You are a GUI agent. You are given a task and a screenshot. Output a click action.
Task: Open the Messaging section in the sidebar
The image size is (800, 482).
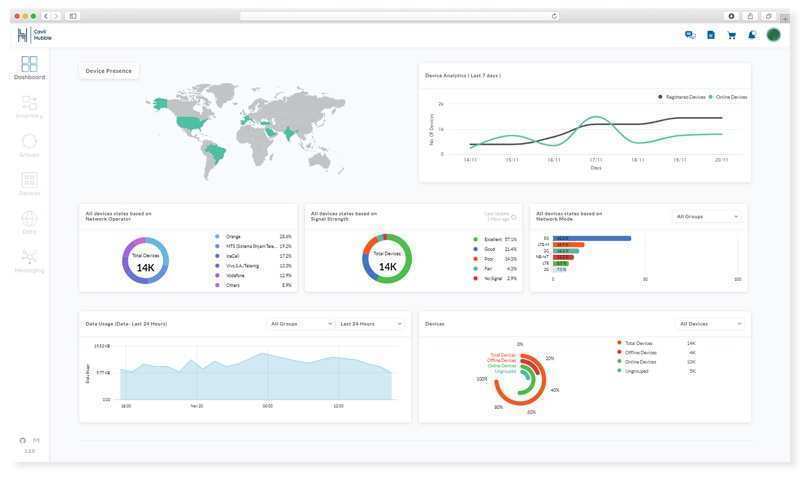coord(29,261)
